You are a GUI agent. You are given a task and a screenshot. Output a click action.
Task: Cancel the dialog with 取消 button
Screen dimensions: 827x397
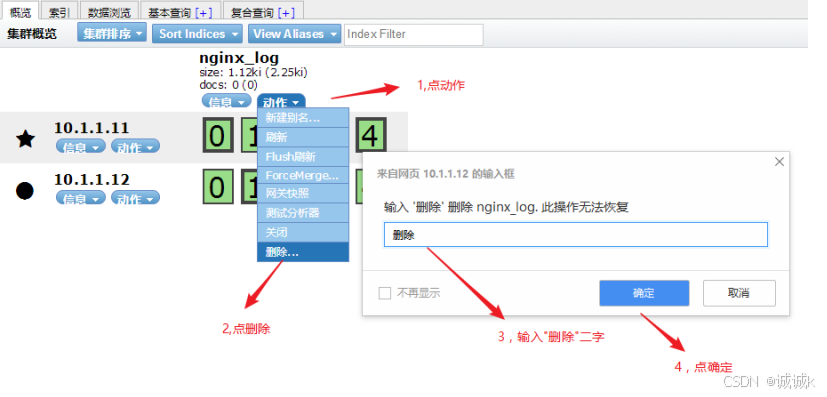pos(739,293)
